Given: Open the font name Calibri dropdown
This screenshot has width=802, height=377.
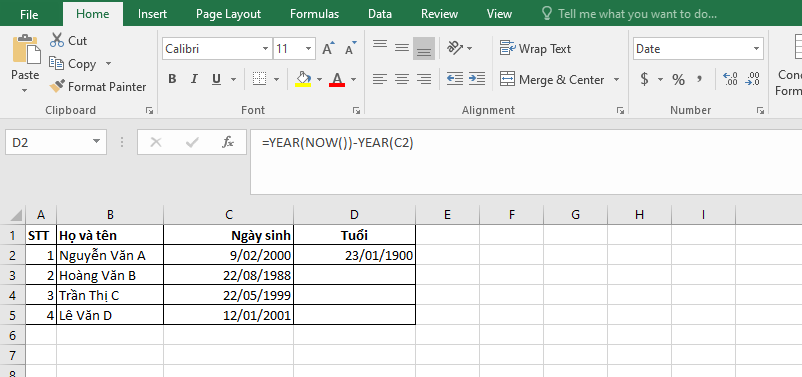Looking at the screenshot, I should pos(265,49).
